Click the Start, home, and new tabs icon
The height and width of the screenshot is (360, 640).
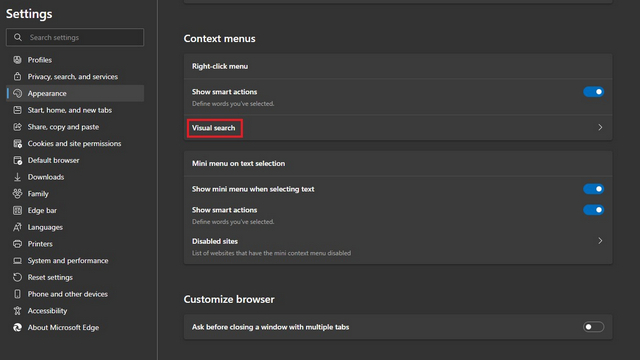17,110
